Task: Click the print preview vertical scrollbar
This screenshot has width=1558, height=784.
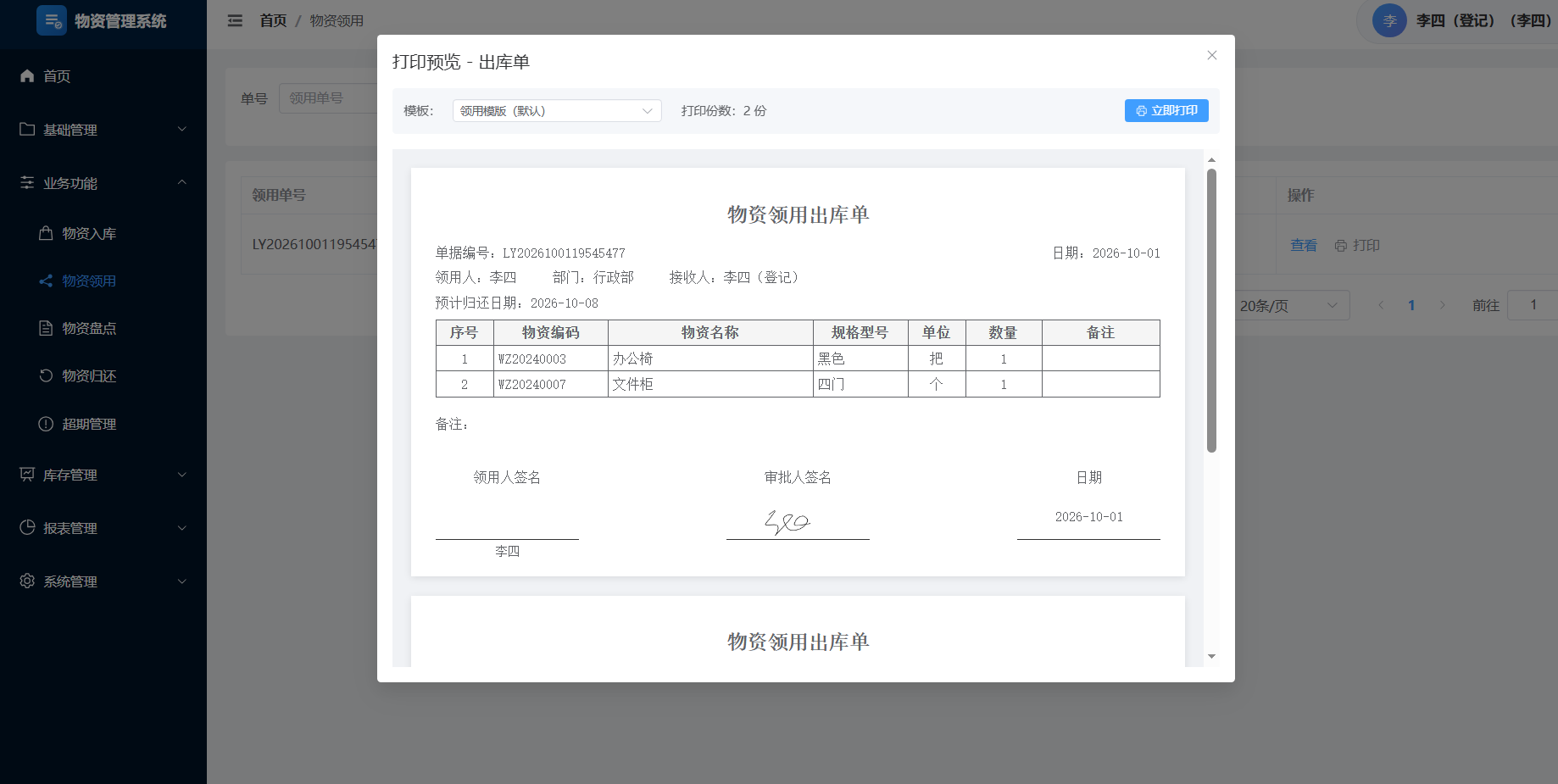Action: (1211, 310)
